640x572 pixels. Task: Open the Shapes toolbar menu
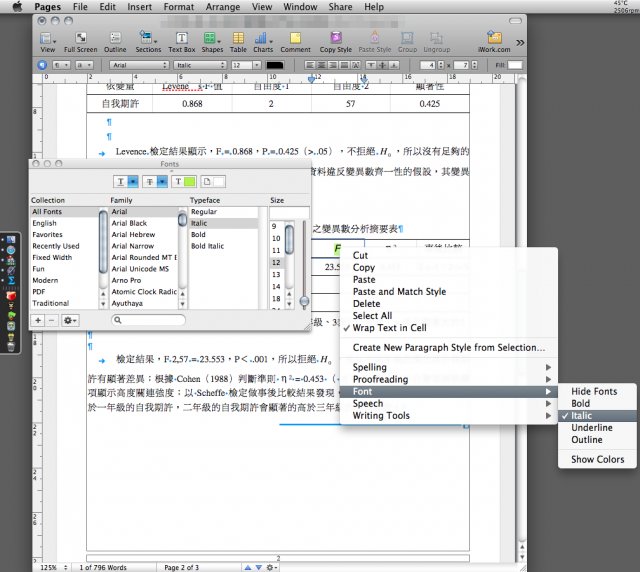click(x=212, y=42)
